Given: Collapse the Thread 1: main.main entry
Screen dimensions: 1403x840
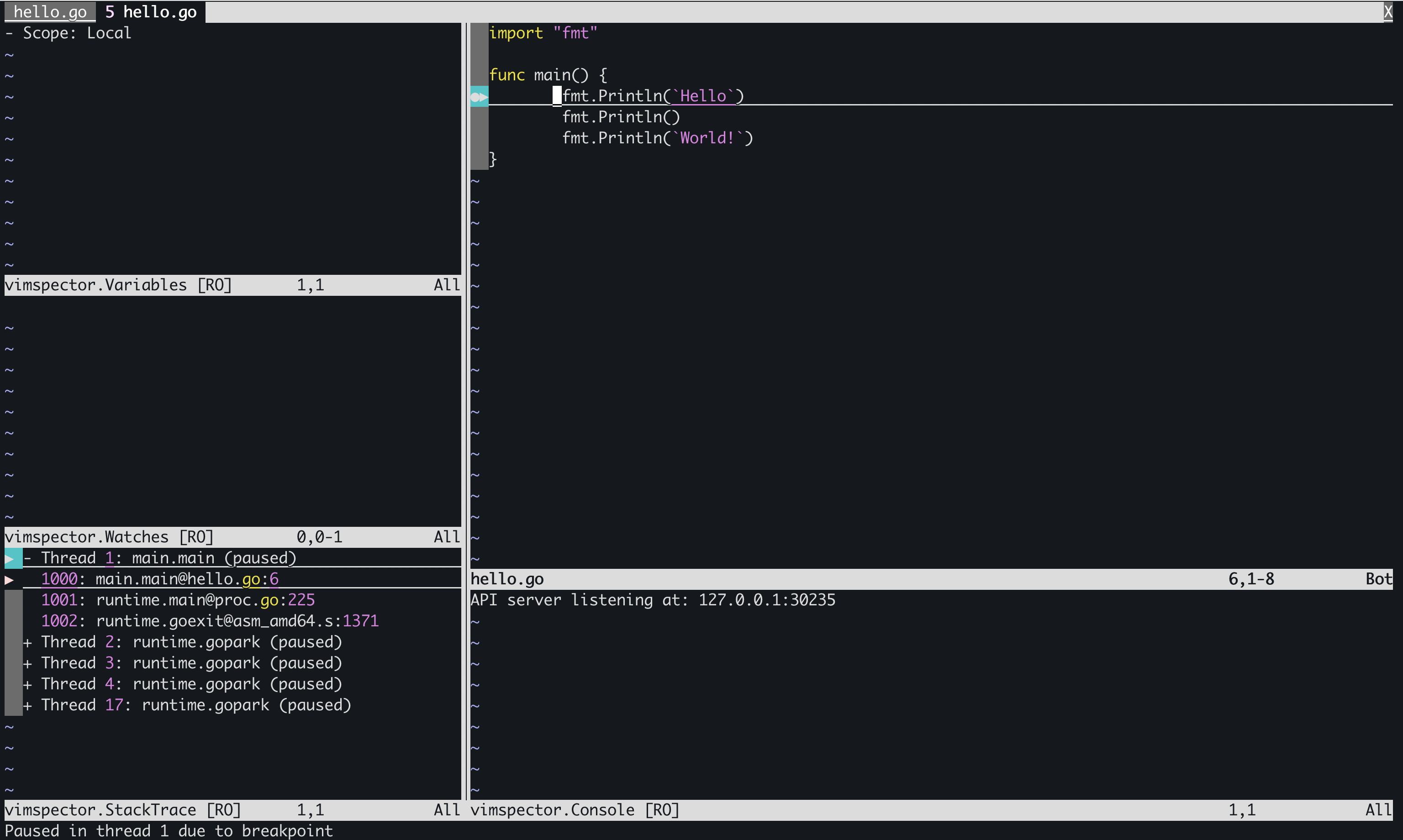Looking at the screenshot, I should [x=27, y=557].
